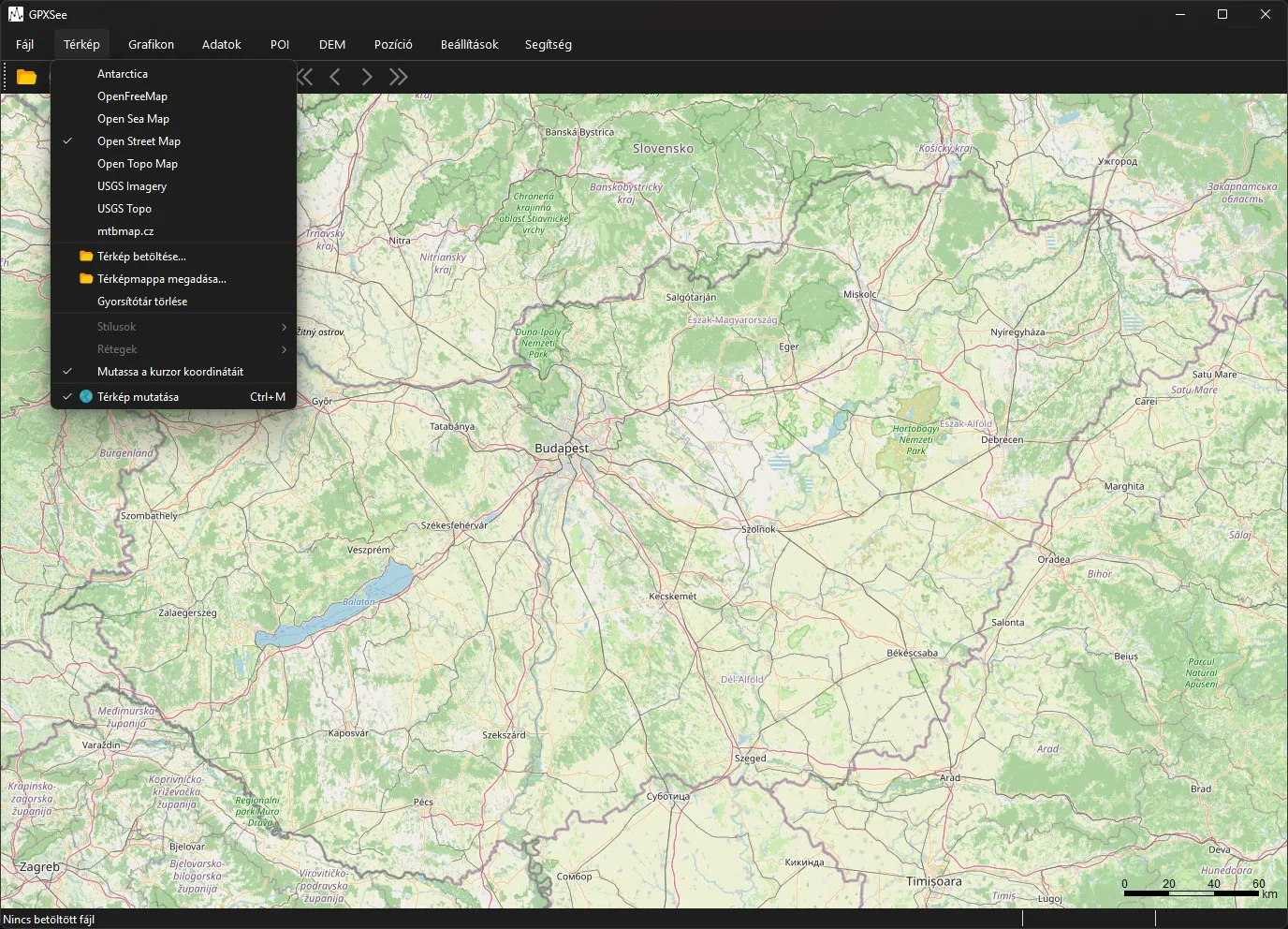This screenshot has width=1288, height=929.
Task: Click the Kecskemét label on the map
Action: click(673, 596)
